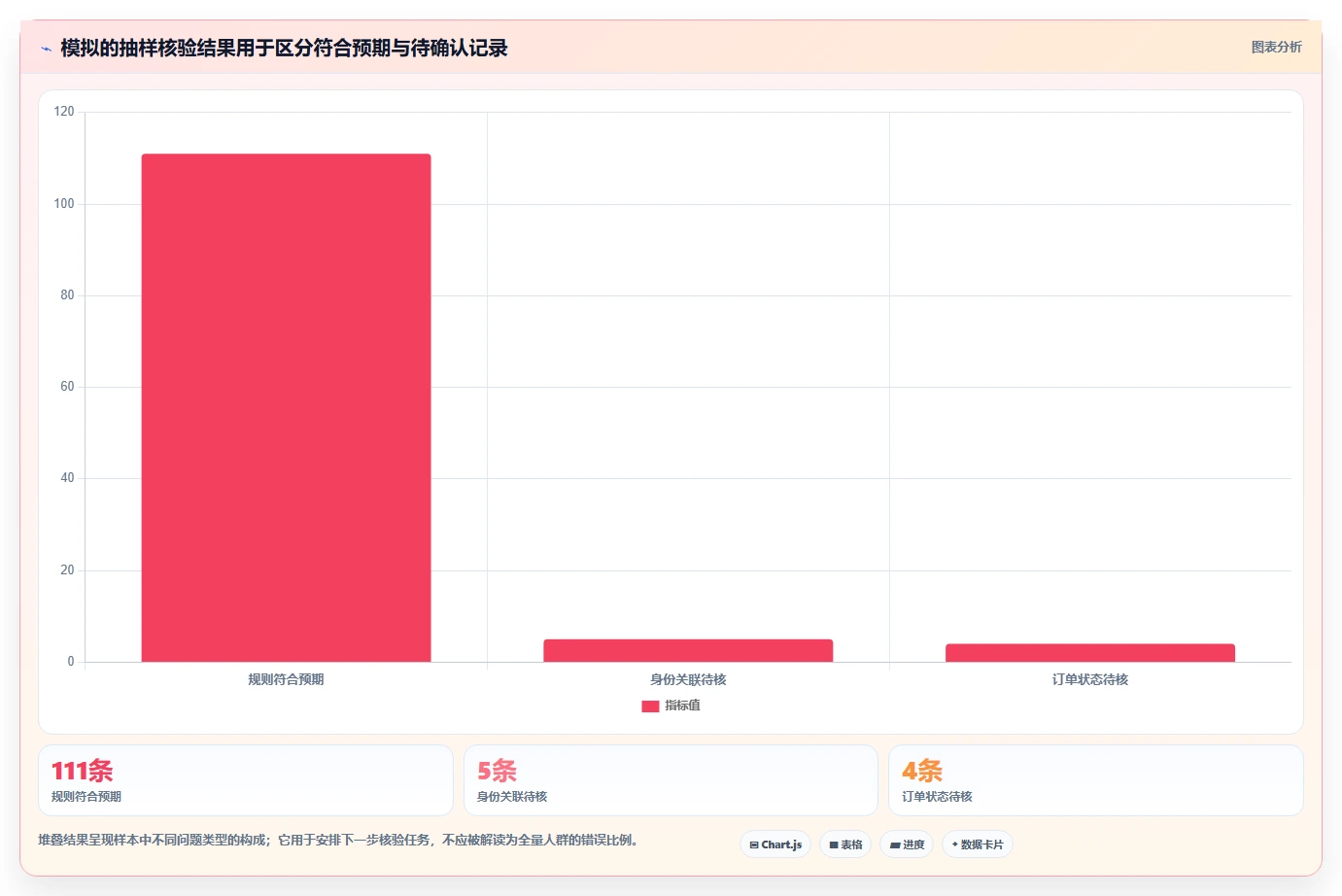Click the footnote text starting with 堆叠结果呈现样本
Viewport: 1342px width, 896px height.
pyautogui.click(x=338, y=841)
